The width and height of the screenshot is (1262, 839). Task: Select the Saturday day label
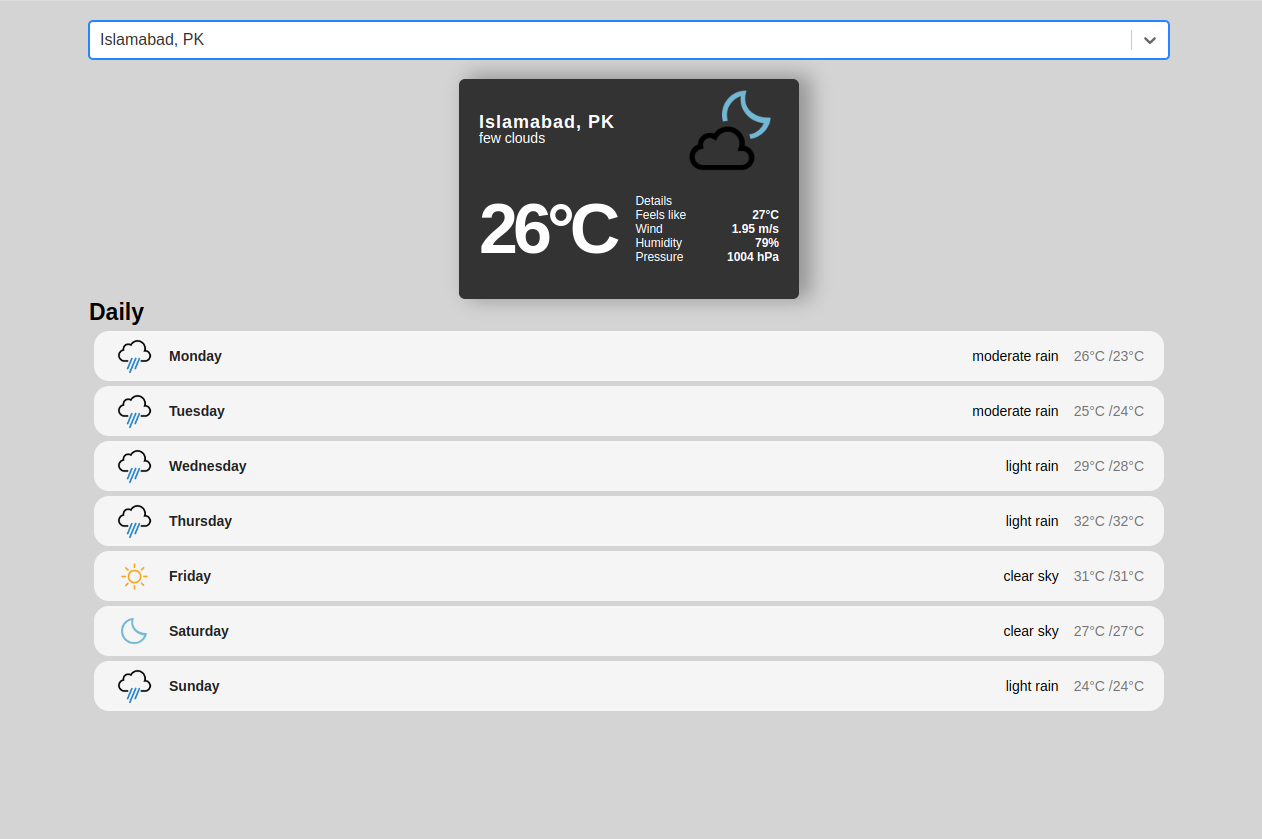pos(199,631)
